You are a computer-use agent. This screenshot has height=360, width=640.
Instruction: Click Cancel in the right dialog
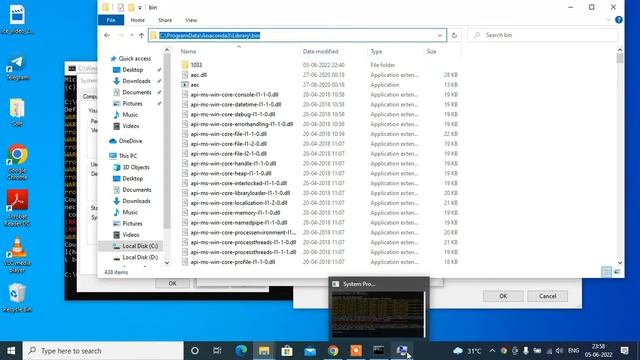pos(547,296)
